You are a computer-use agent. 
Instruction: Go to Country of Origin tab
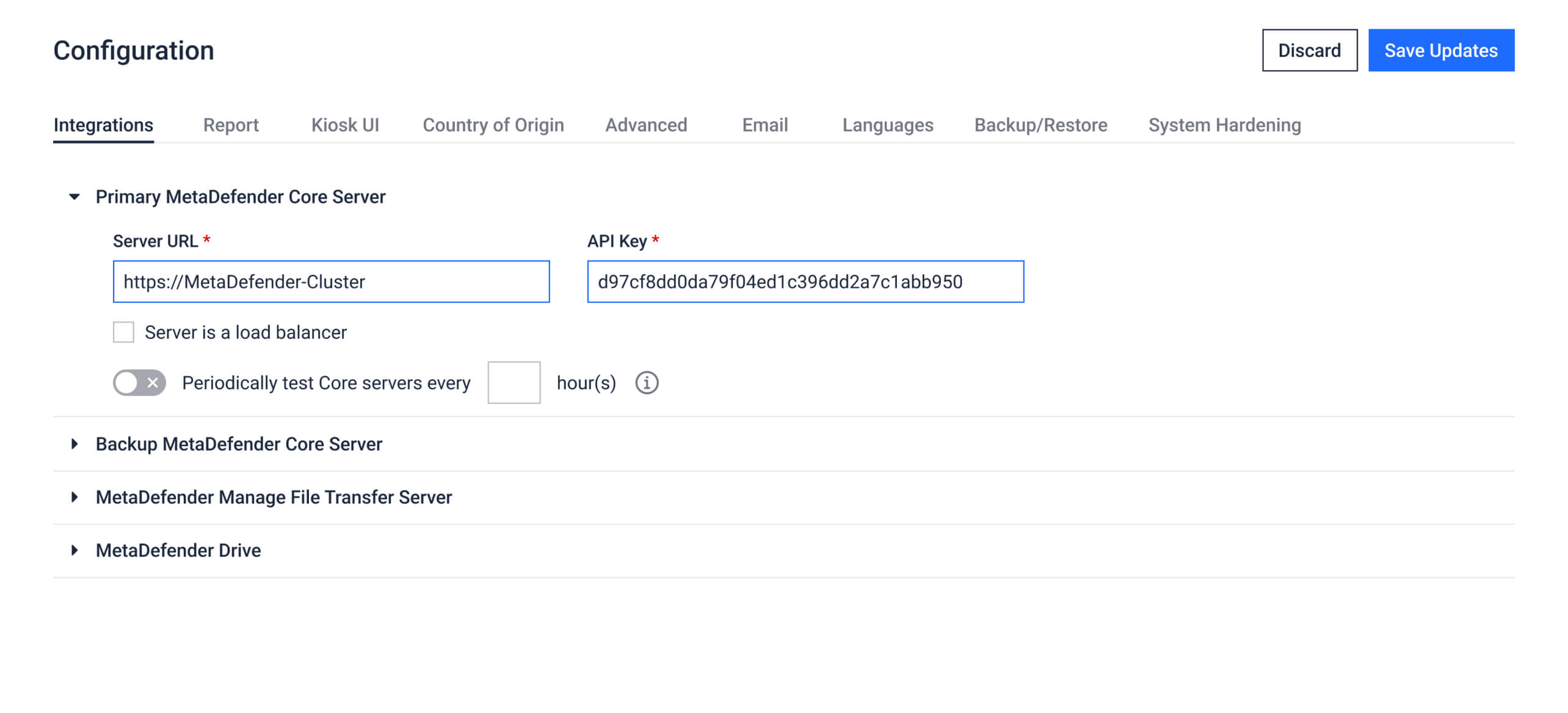point(493,125)
